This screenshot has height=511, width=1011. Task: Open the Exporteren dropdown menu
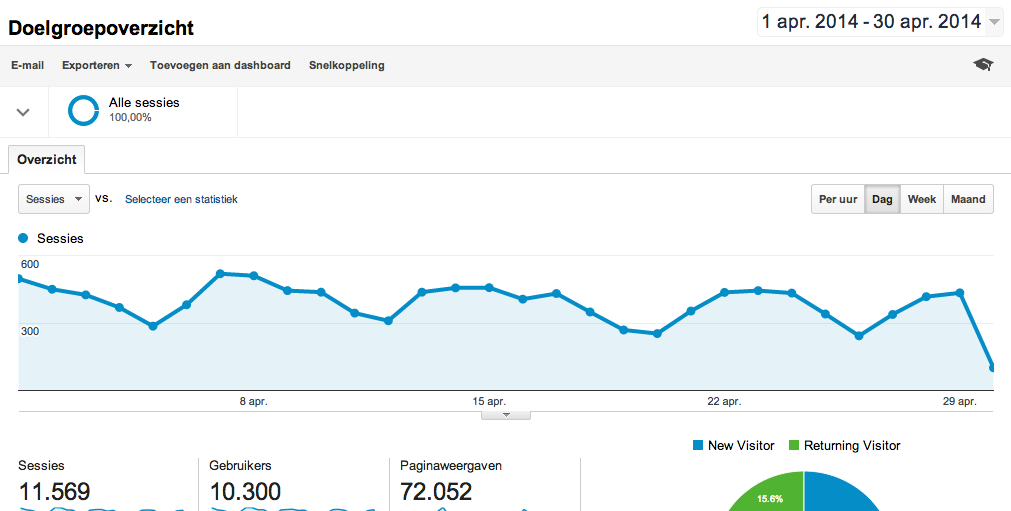[x=97, y=65]
